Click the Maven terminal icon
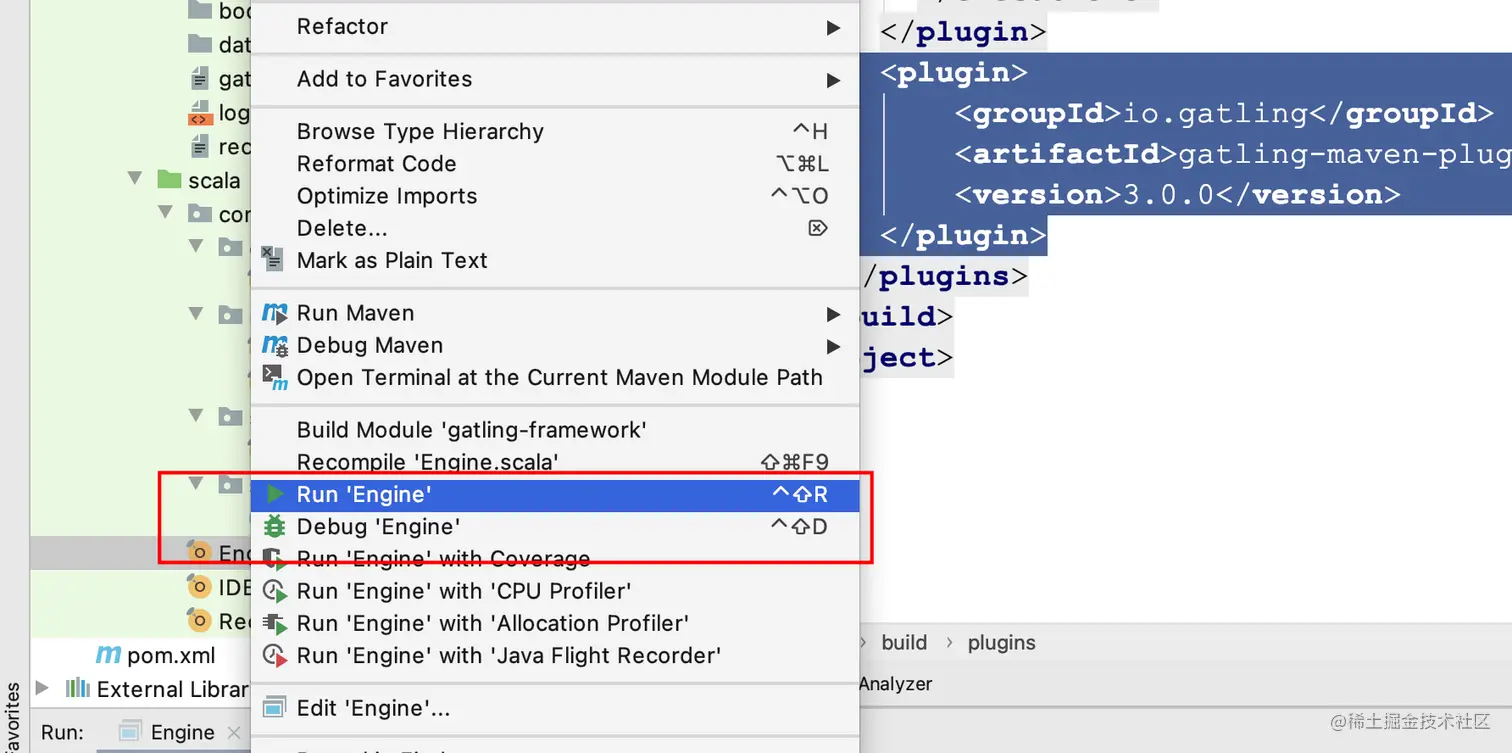The width and height of the screenshot is (1512, 753). (274, 378)
